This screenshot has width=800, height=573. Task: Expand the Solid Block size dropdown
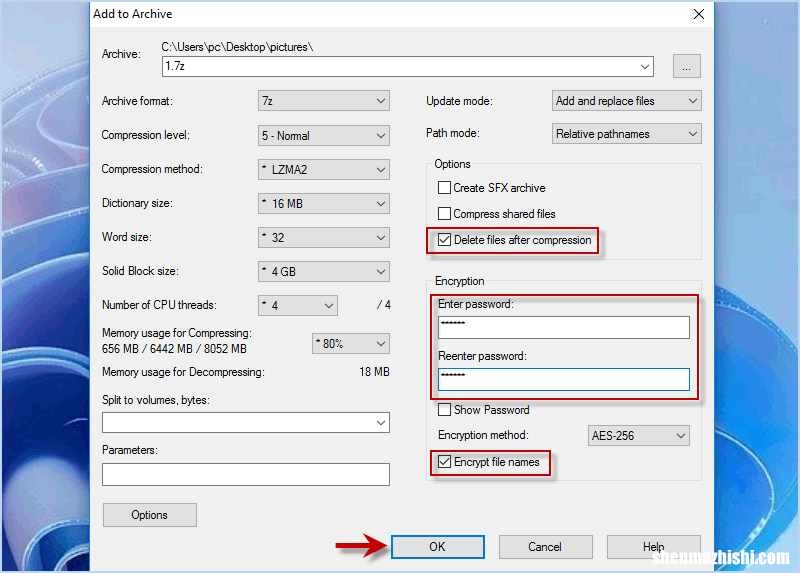(x=323, y=271)
